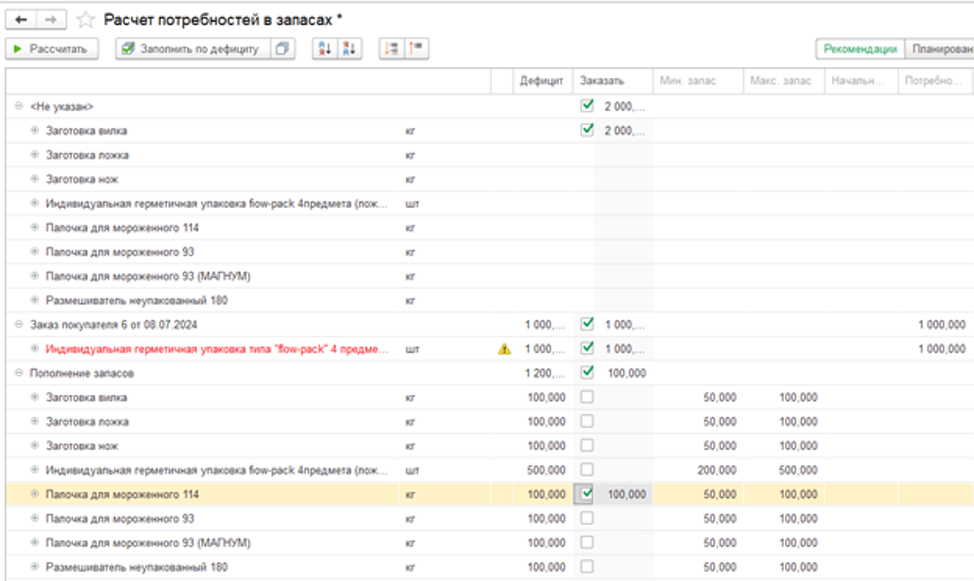The image size is (974, 581).
Task: Select red row Индивидуальная герметичная упаковка типа flow-pack
Action: [x=217, y=349]
